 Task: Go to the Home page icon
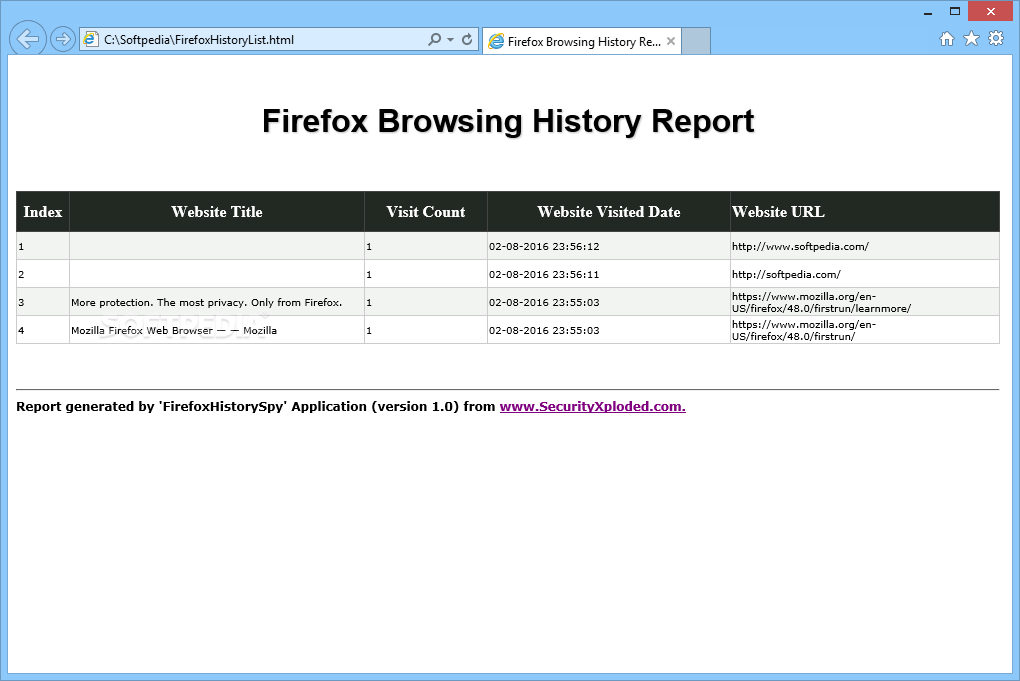tap(947, 39)
